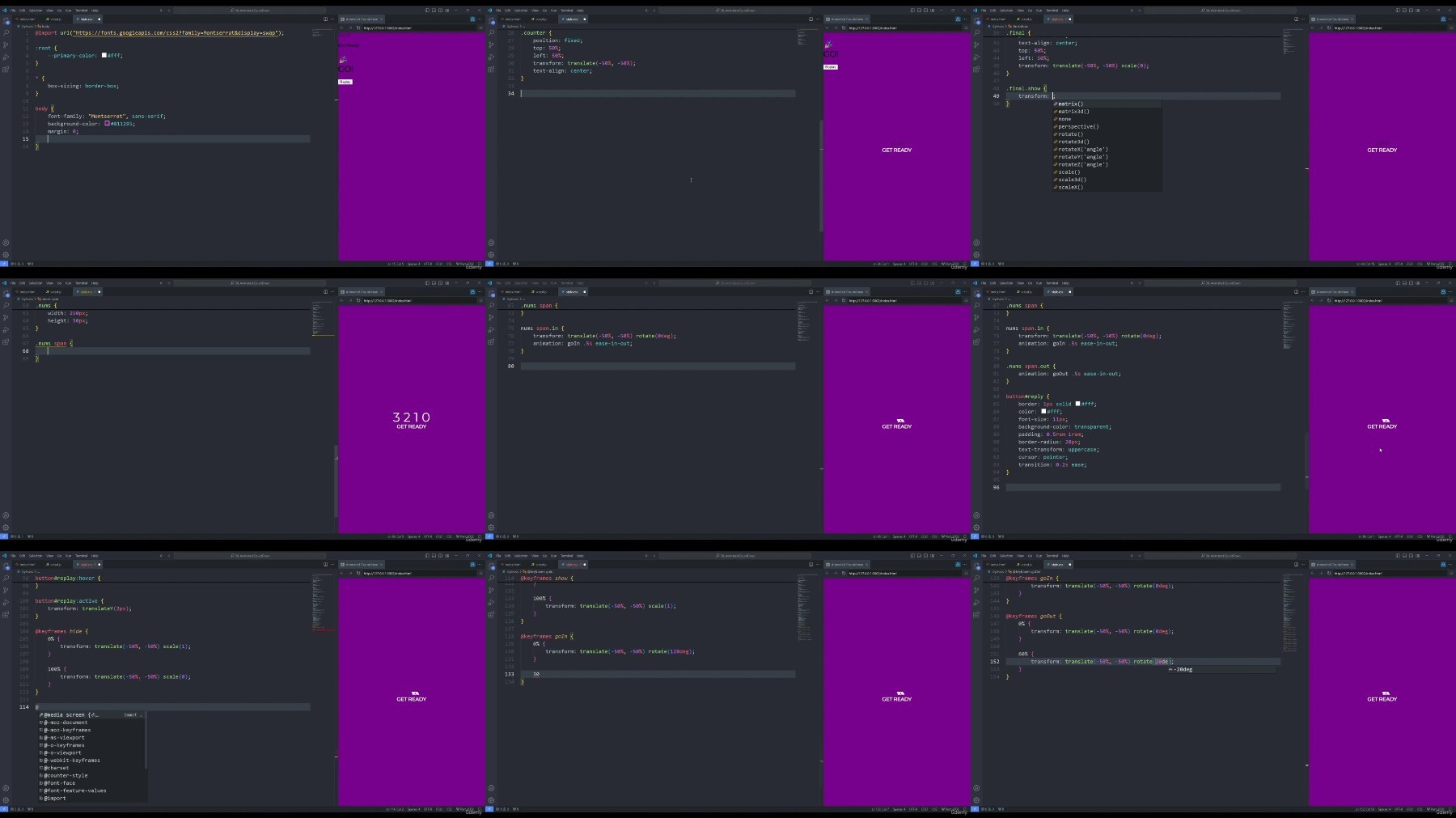
Task: Open UTF-8 encoding picker in 3210 preview window
Action: point(428,536)
